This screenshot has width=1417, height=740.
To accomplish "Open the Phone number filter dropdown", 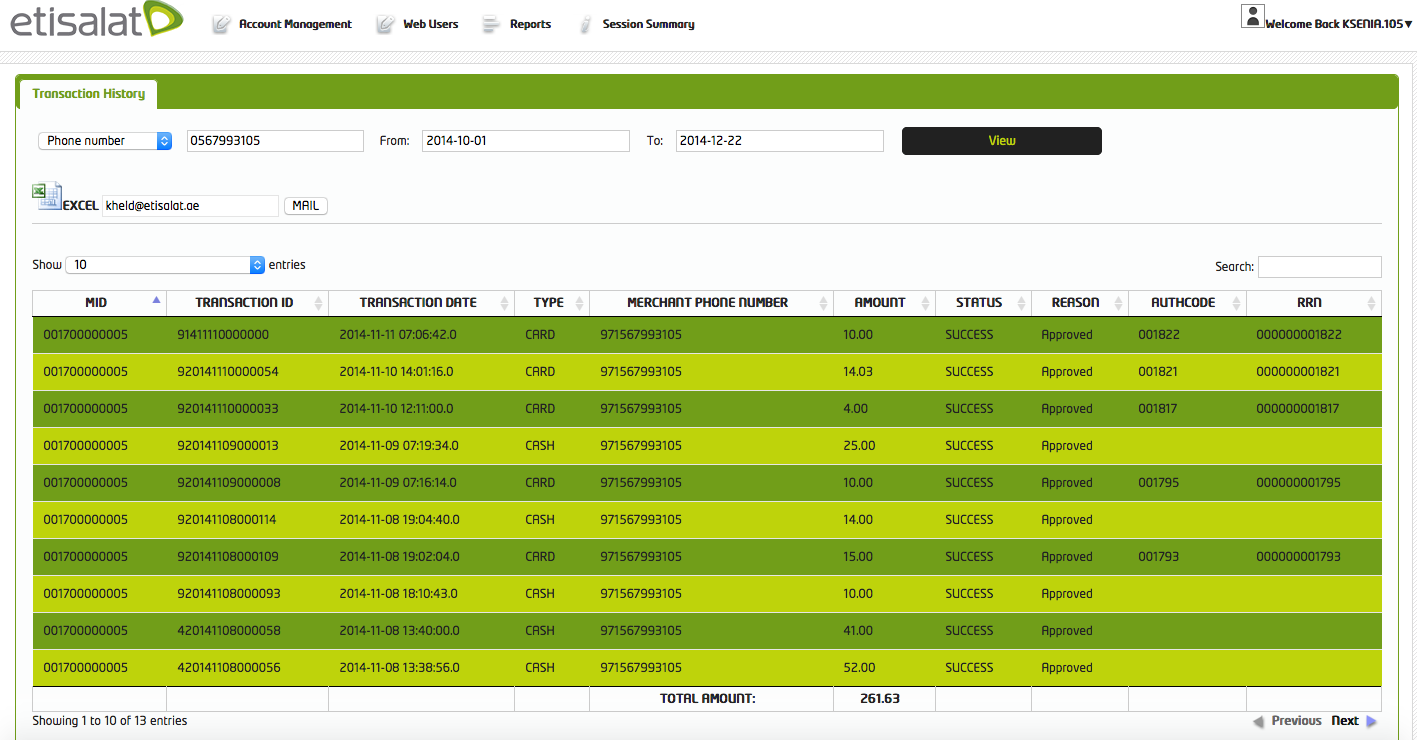I will (105, 141).
